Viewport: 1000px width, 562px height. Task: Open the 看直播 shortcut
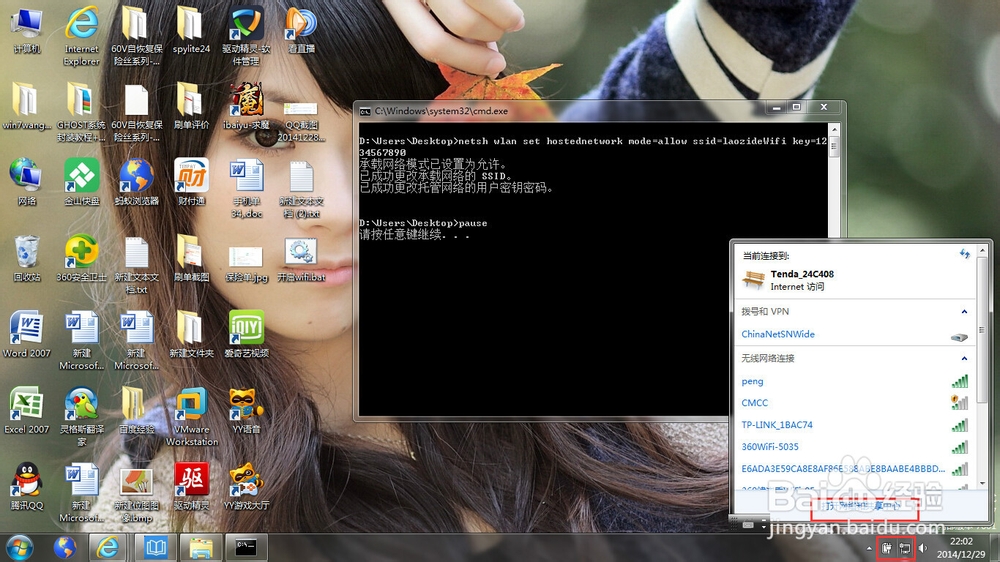301,31
